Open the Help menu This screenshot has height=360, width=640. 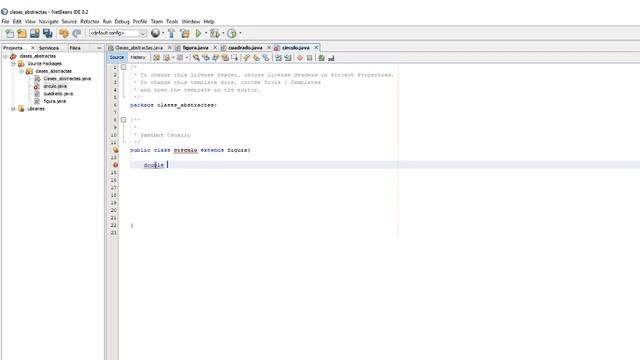pos(209,21)
